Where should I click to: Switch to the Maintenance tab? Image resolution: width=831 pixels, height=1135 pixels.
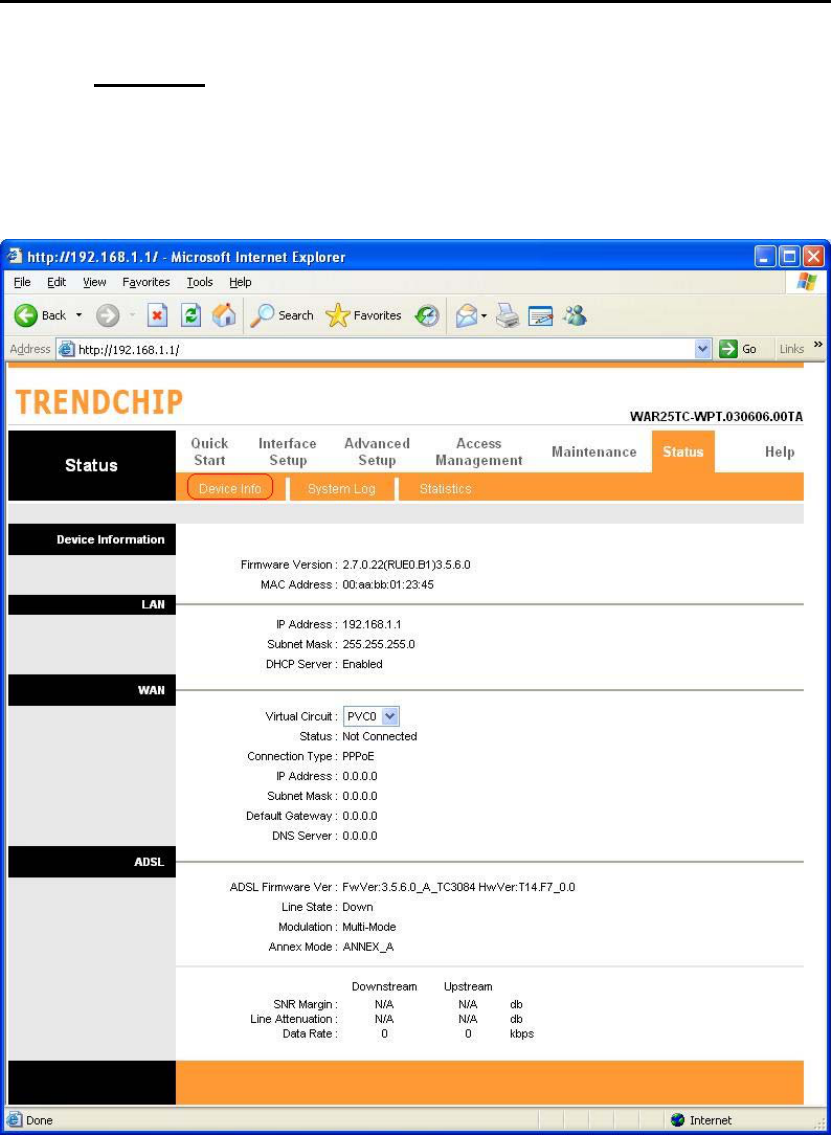[x=594, y=452]
